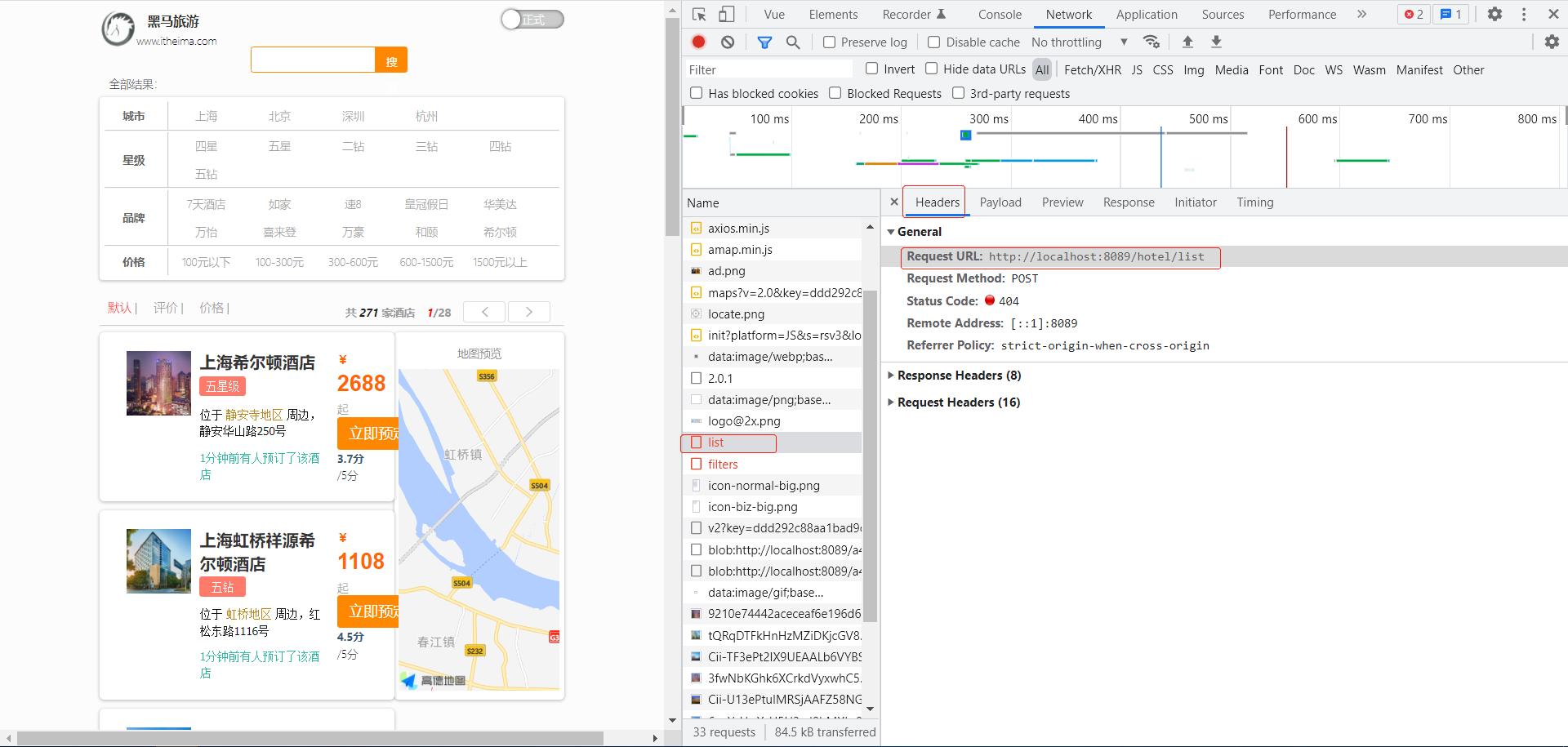Enable Disable cache checkbox

click(x=934, y=42)
